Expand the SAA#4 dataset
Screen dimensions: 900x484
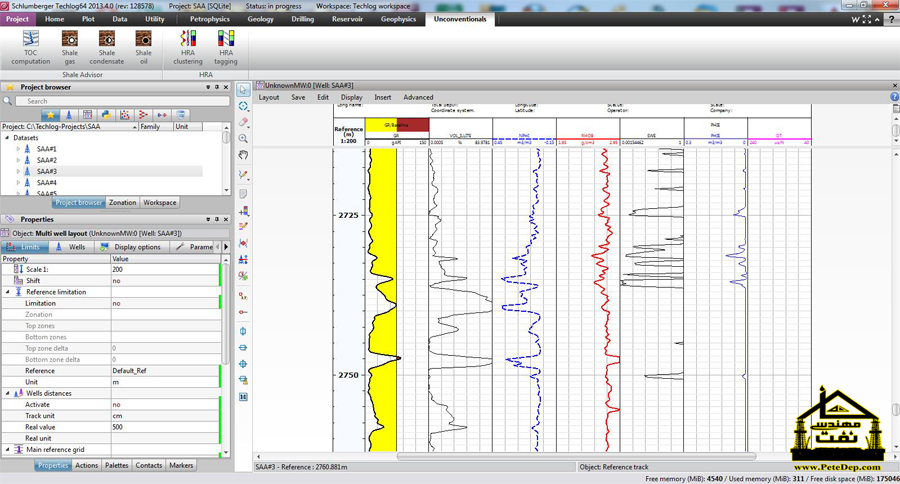pos(18,183)
